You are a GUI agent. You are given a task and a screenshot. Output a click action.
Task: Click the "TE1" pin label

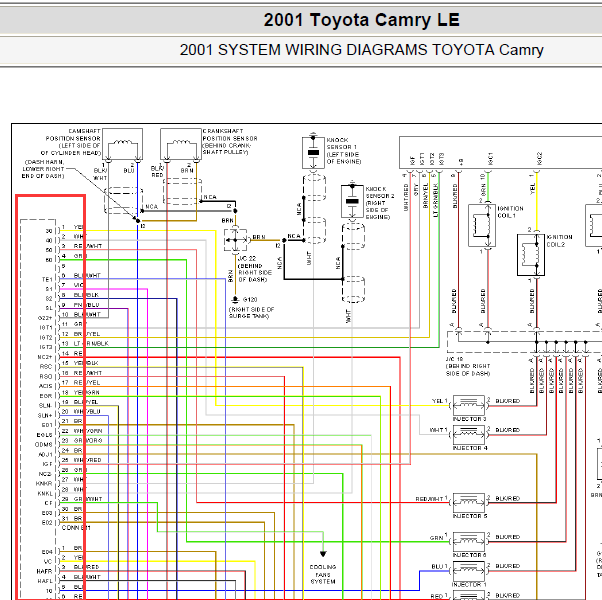47,279
